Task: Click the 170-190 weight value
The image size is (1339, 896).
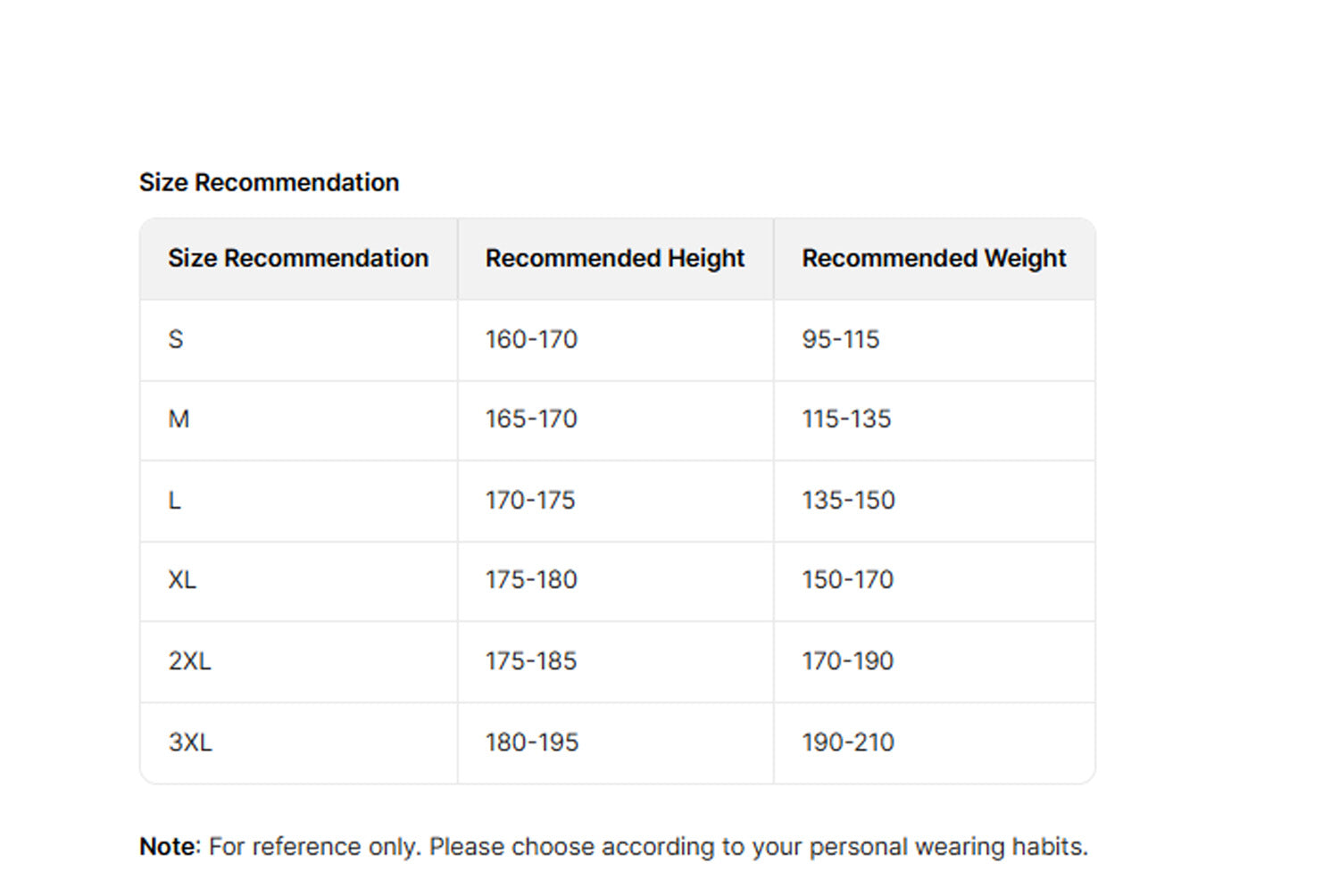Action: click(847, 660)
